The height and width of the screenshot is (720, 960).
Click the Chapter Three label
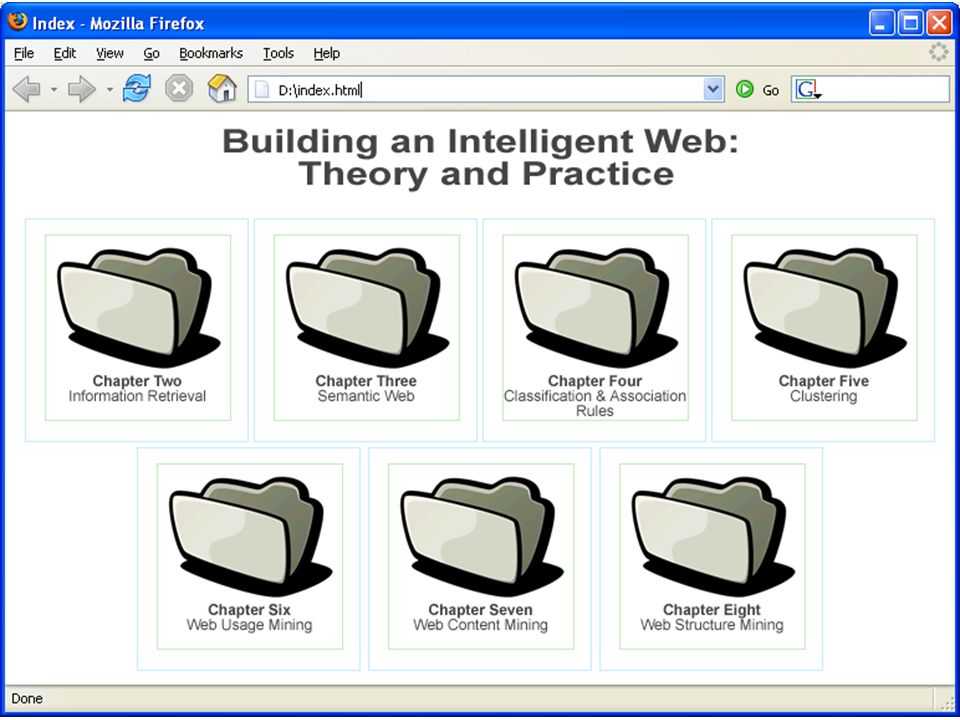coord(366,381)
